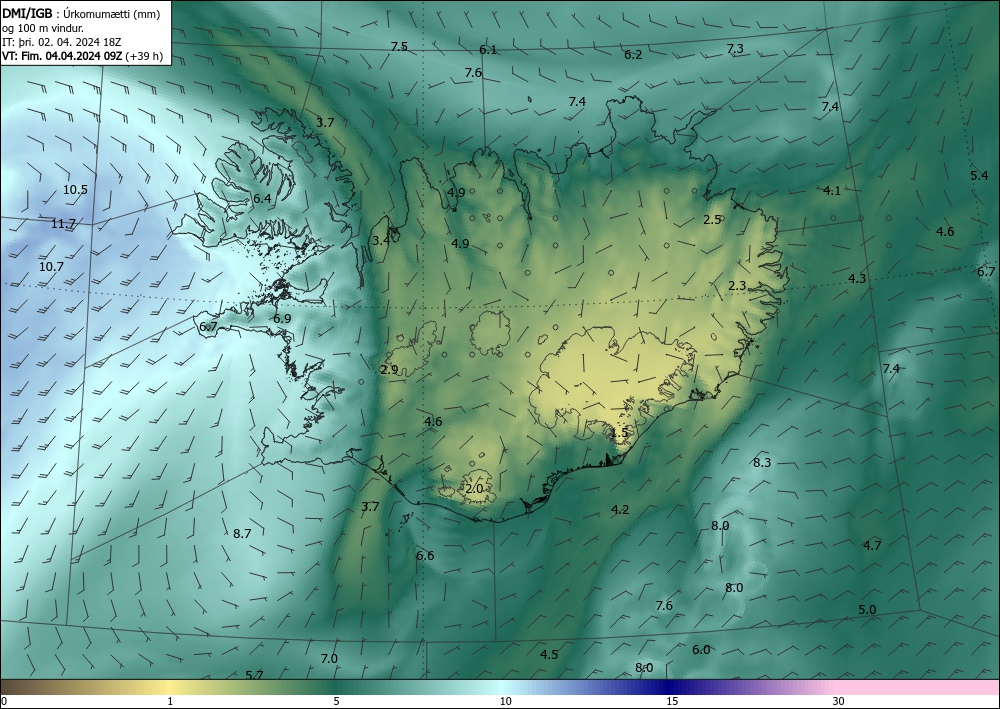Click the map value 6.6

[425, 555]
